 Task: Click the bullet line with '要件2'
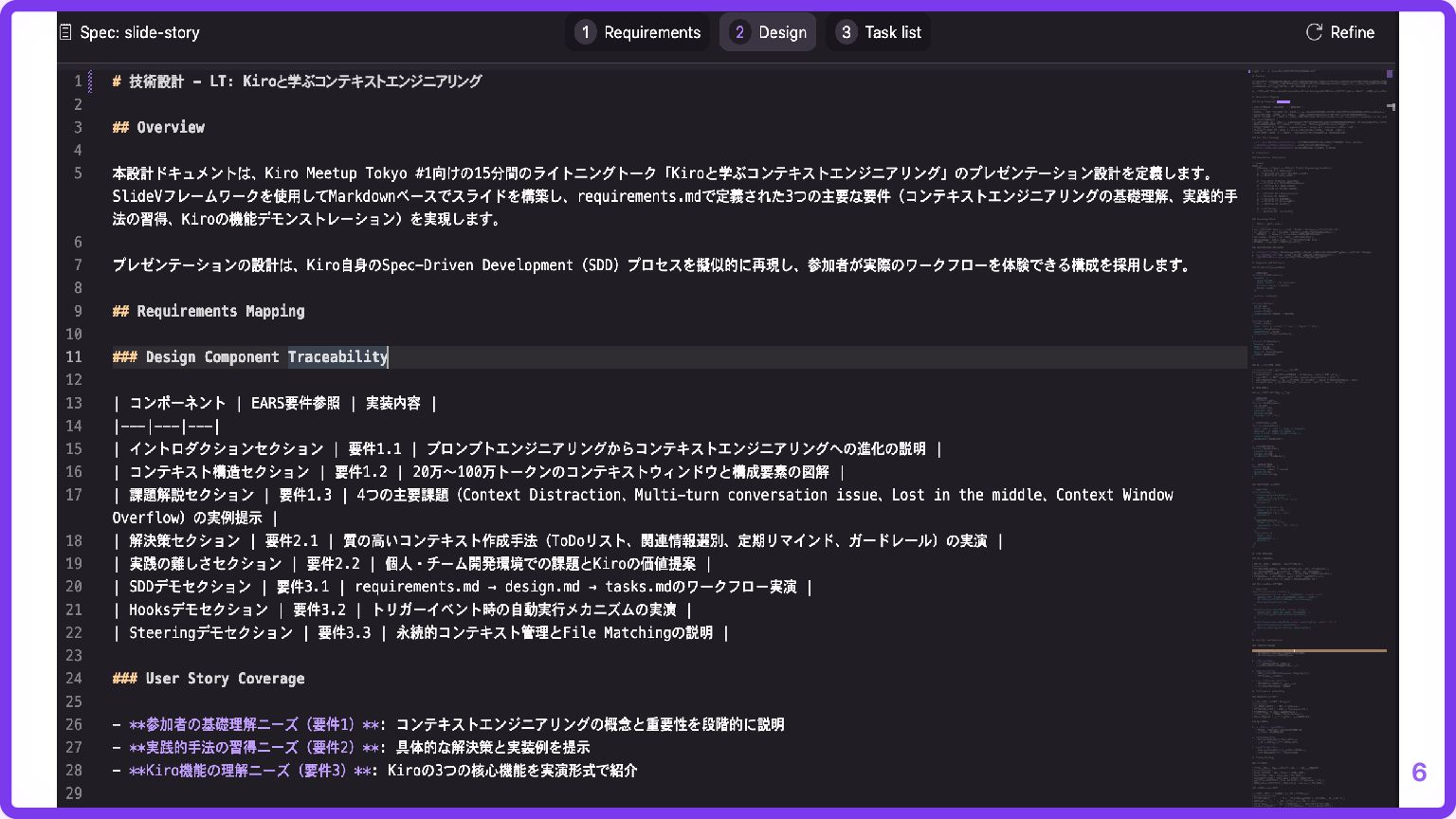351,747
